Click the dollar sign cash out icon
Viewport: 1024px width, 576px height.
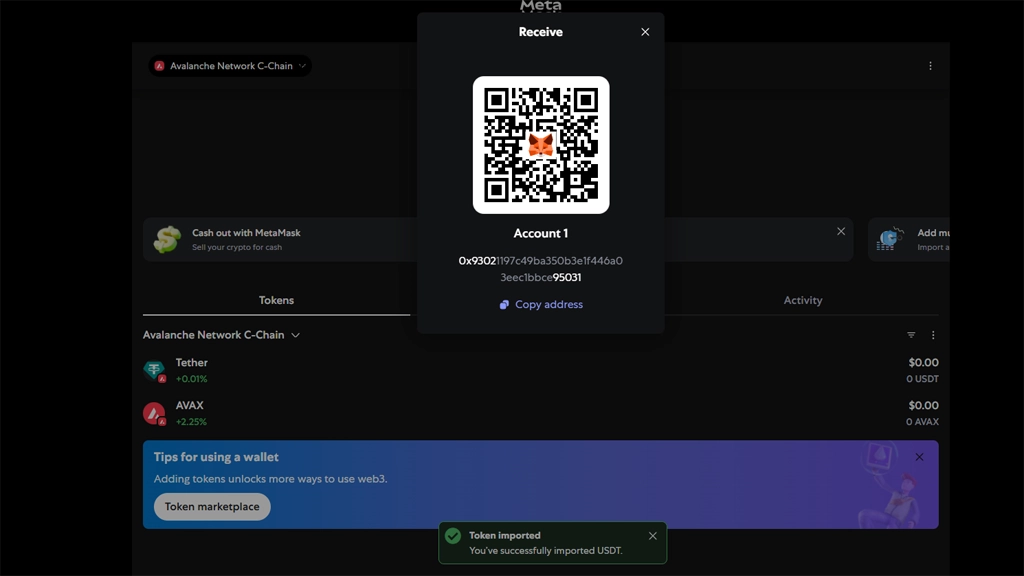[167, 240]
